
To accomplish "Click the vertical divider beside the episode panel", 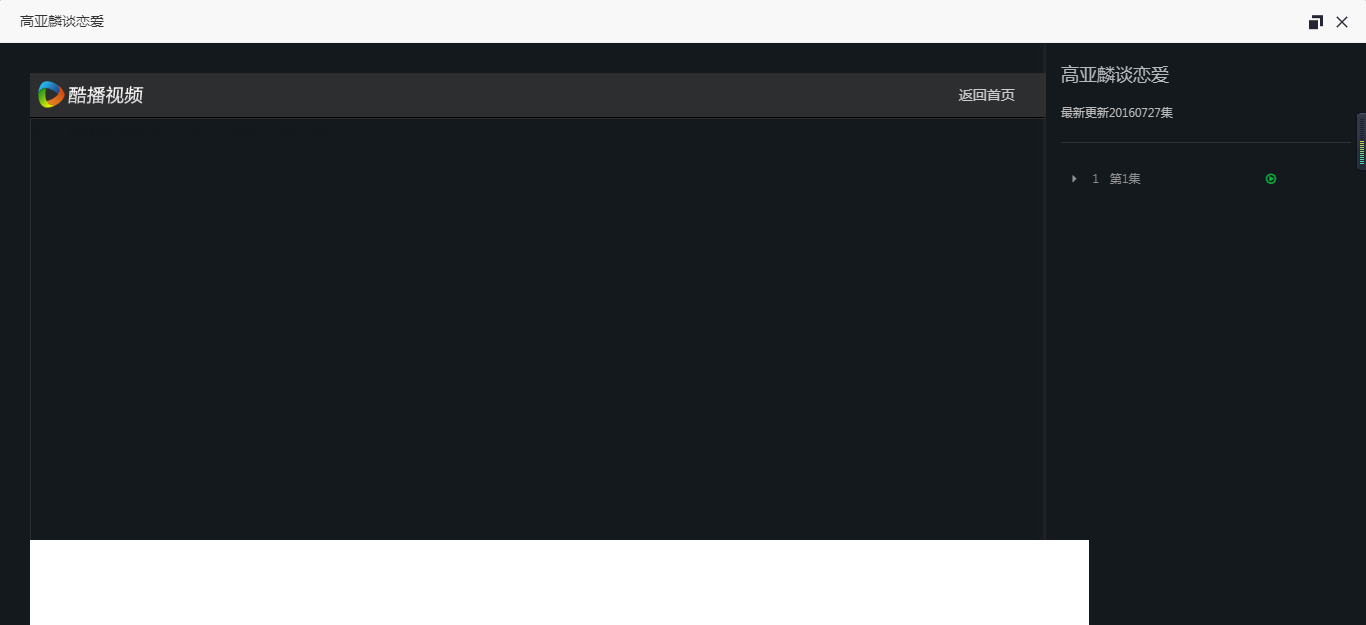I will point(1045,291).
